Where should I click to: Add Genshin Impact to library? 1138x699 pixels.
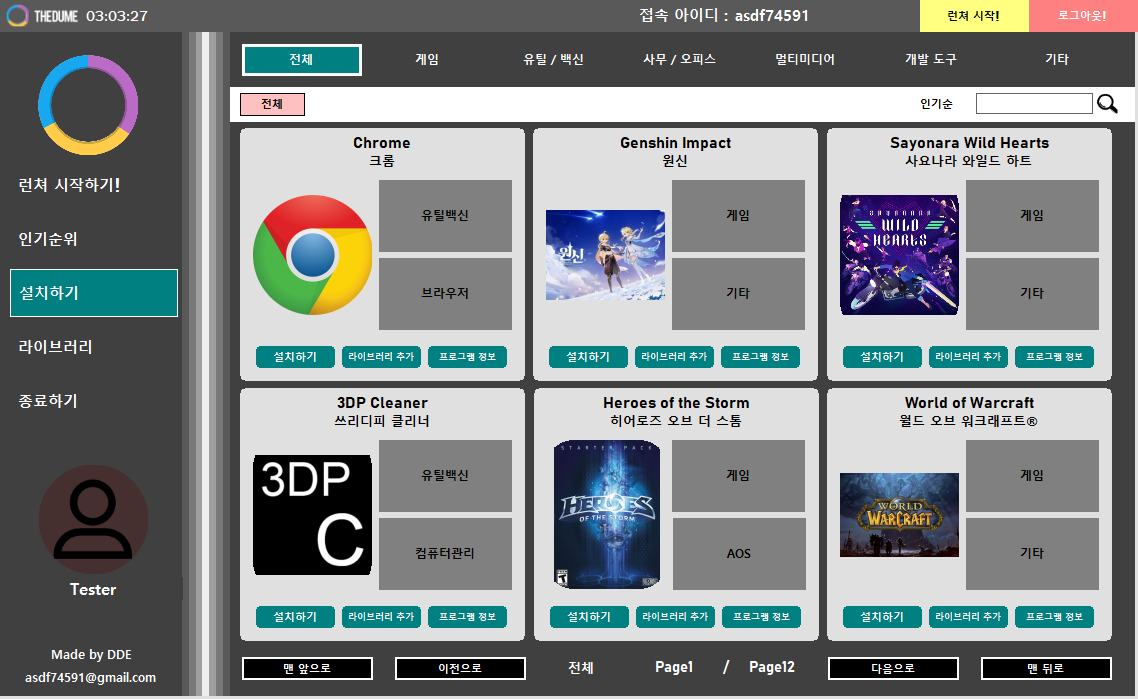[674, 357]
